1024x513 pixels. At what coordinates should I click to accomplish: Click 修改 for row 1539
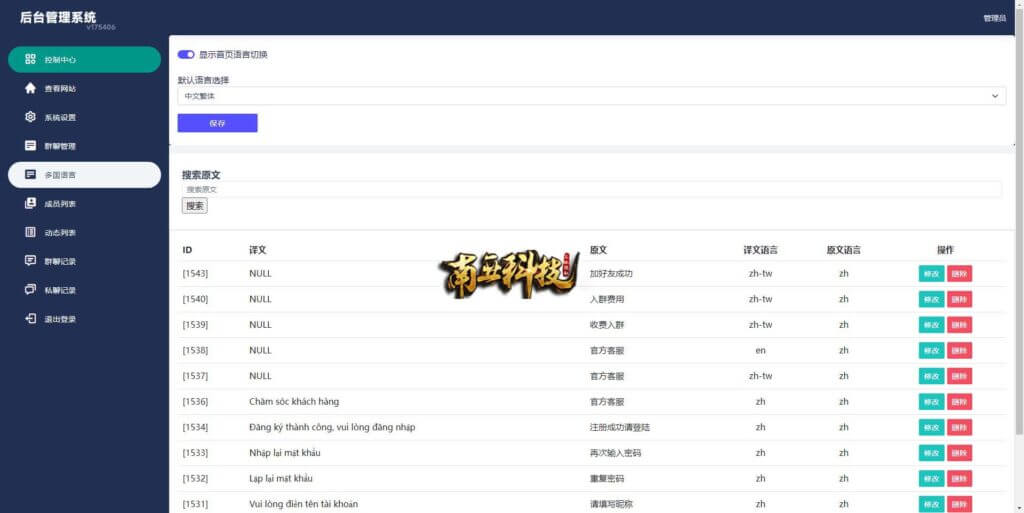click(x=931, y=325)
